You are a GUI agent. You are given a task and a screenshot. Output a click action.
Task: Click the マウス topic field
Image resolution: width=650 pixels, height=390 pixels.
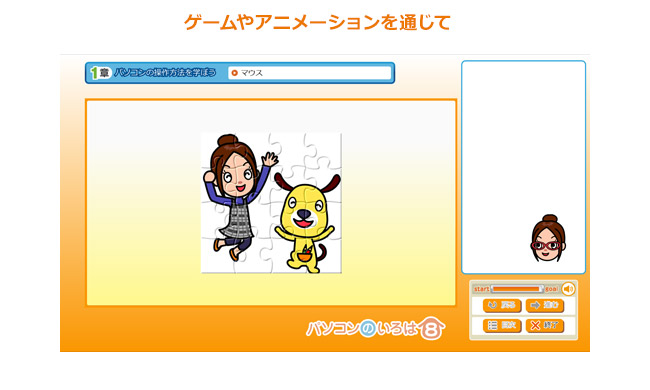tap(310, 73)
